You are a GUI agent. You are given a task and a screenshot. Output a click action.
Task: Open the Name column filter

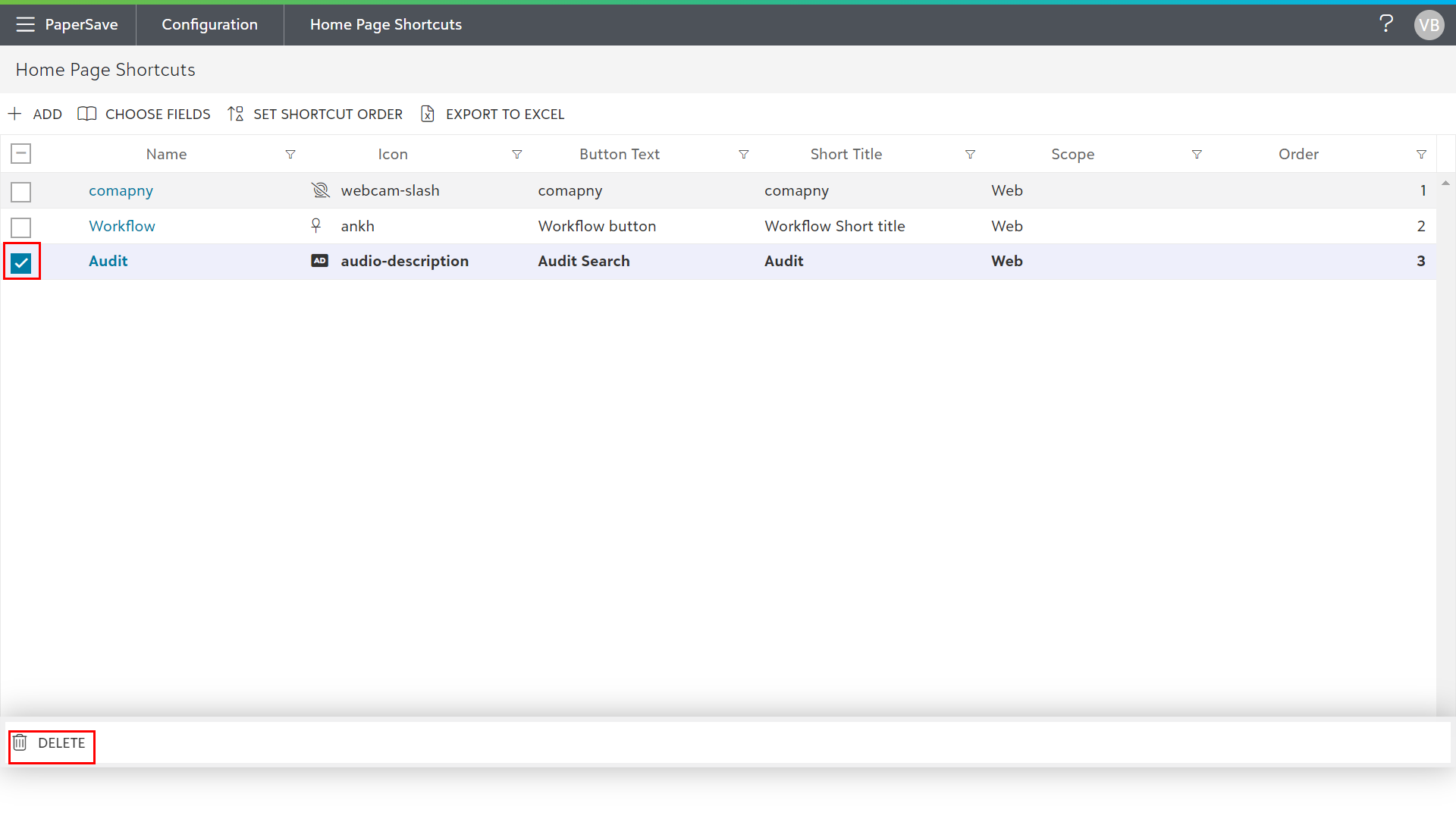tap(290, 155)
